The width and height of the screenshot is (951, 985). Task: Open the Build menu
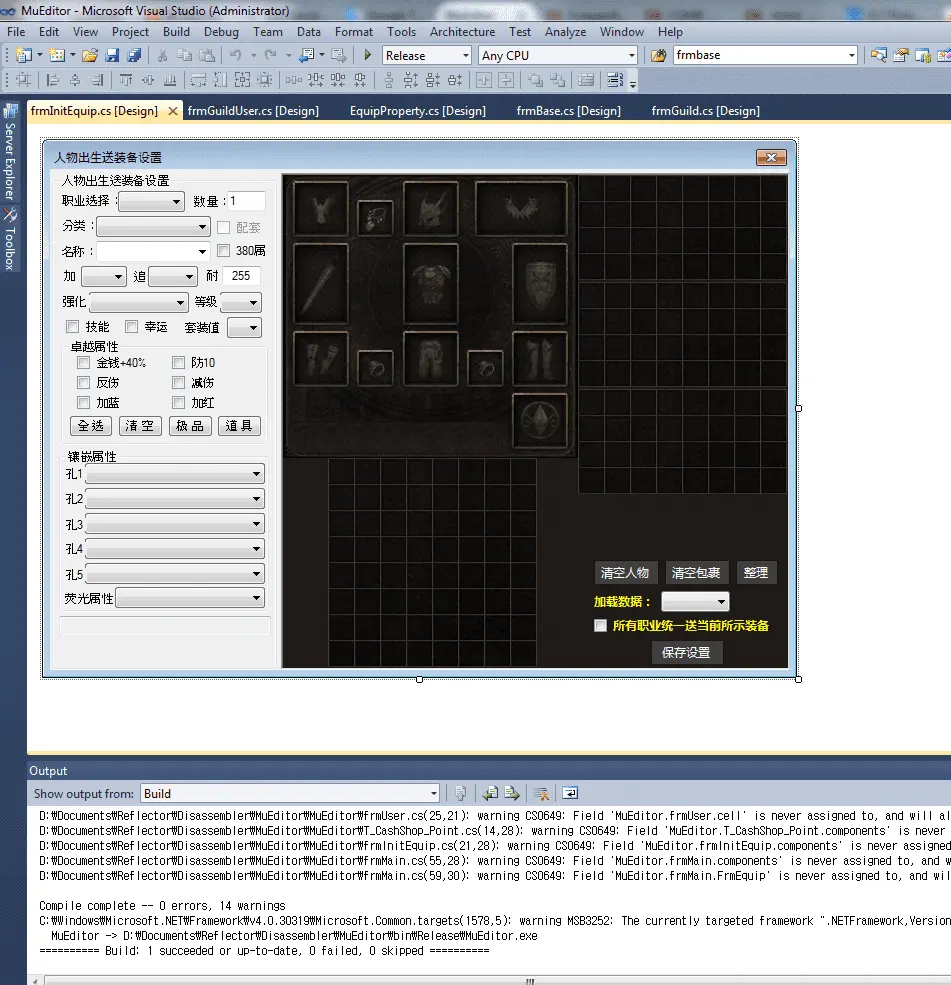[177, 31]
